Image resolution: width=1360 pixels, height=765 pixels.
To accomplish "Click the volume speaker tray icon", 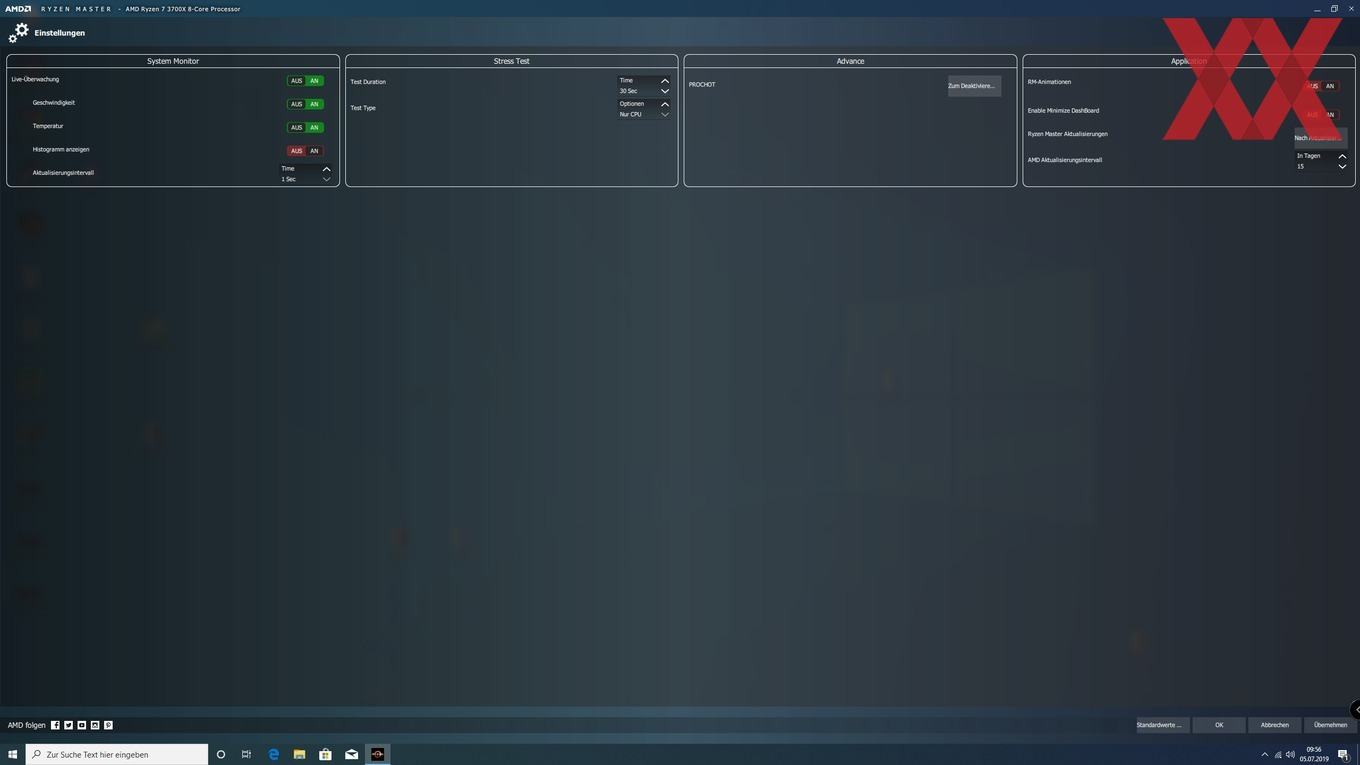I will [1290, 754].
